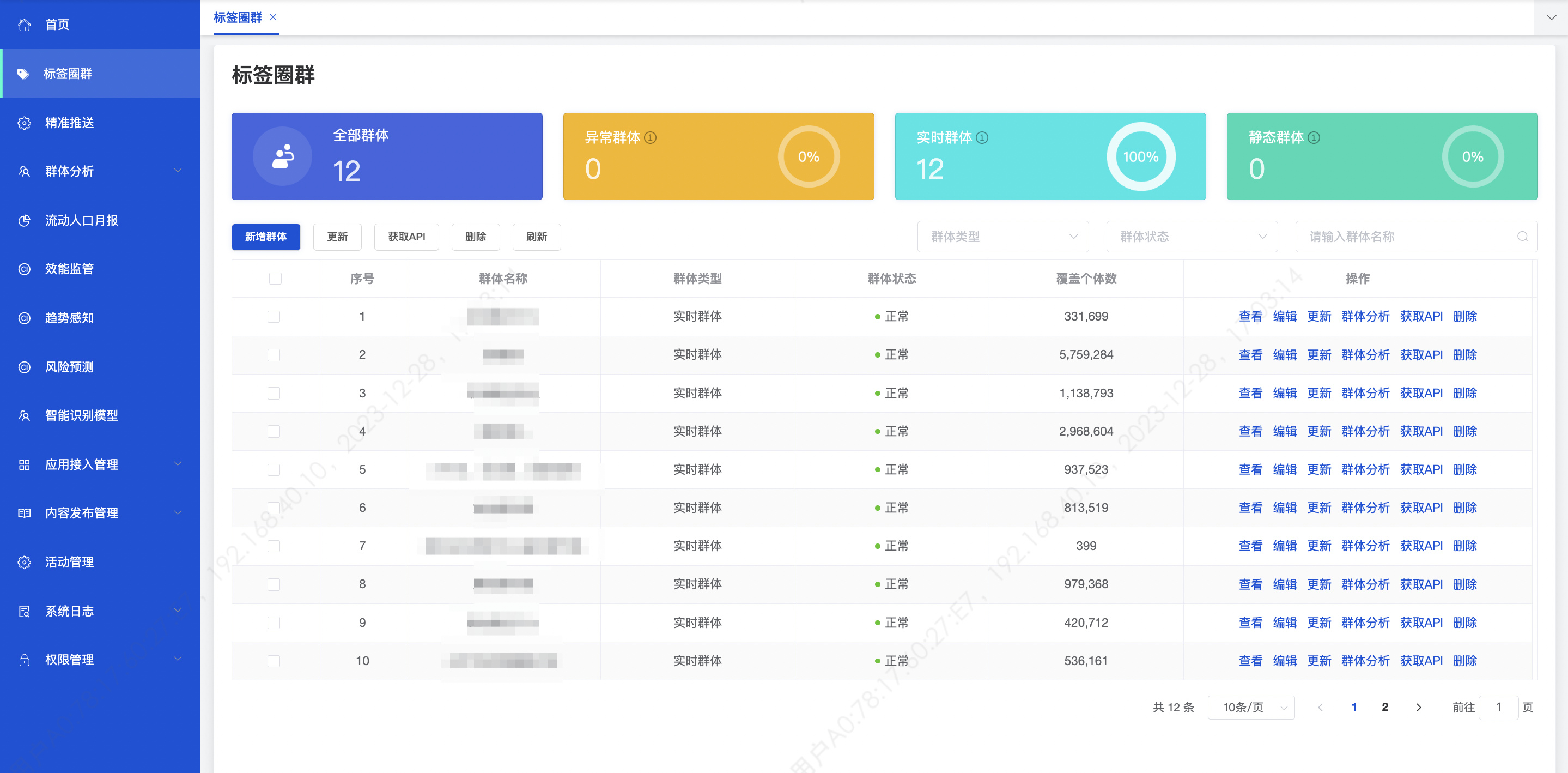The image size is (1568, 773).
Task: Click the book icon beside 内容发布管理
Action: pos(25,513)
